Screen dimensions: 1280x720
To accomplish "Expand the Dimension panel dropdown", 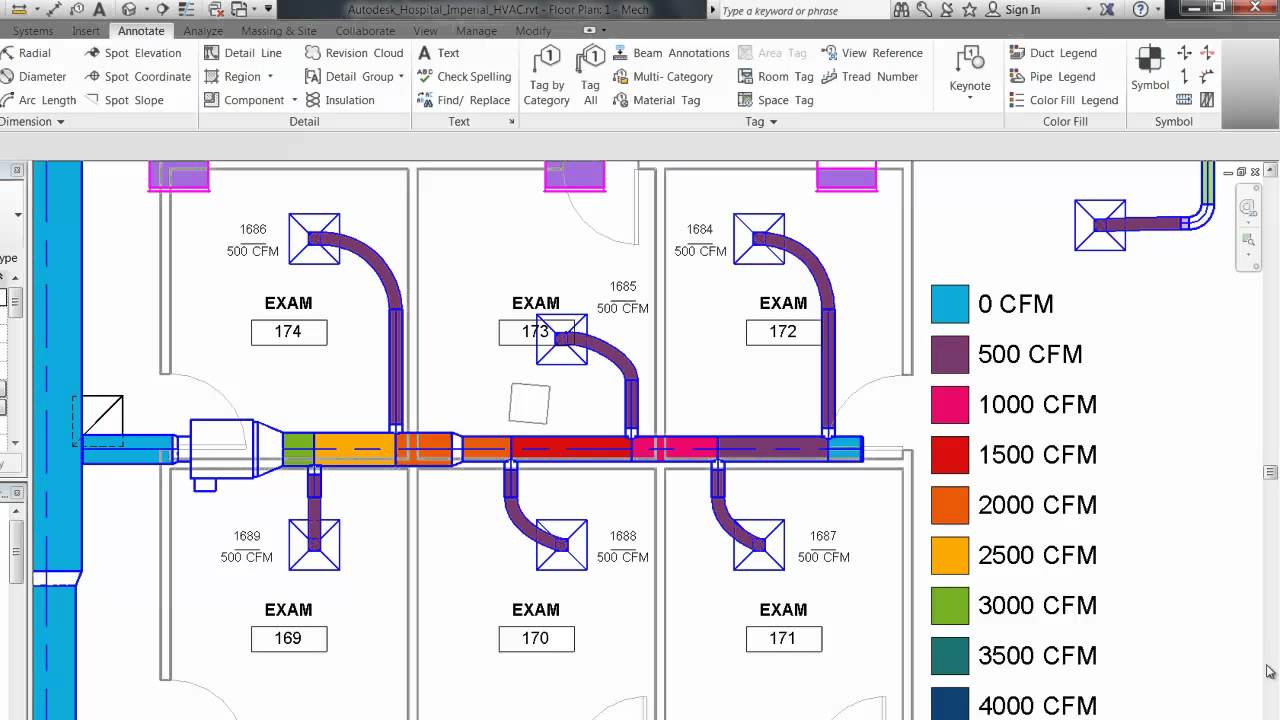I will [x=60, y=122].
